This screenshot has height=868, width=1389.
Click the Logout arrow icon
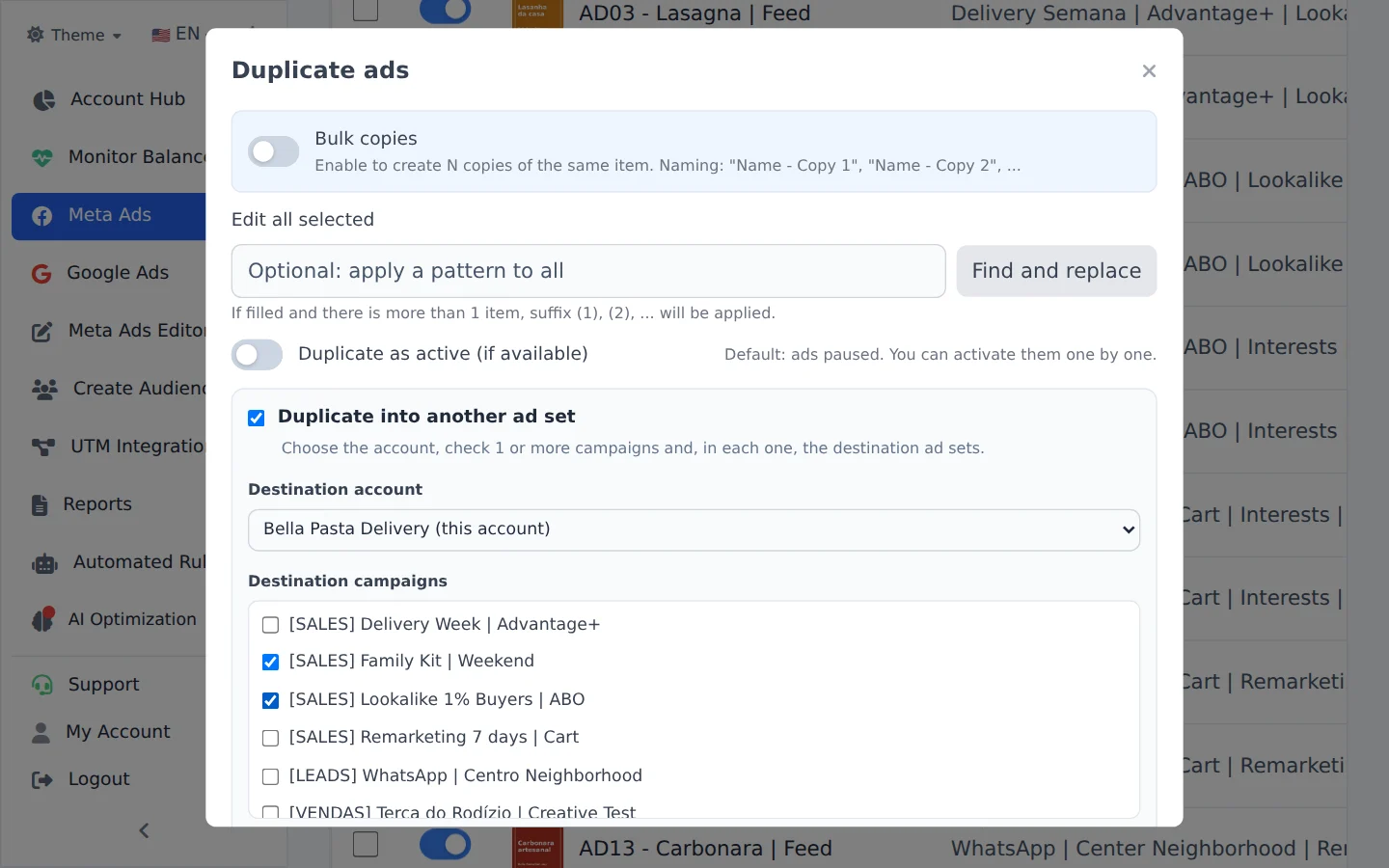[x=42, y=779]
